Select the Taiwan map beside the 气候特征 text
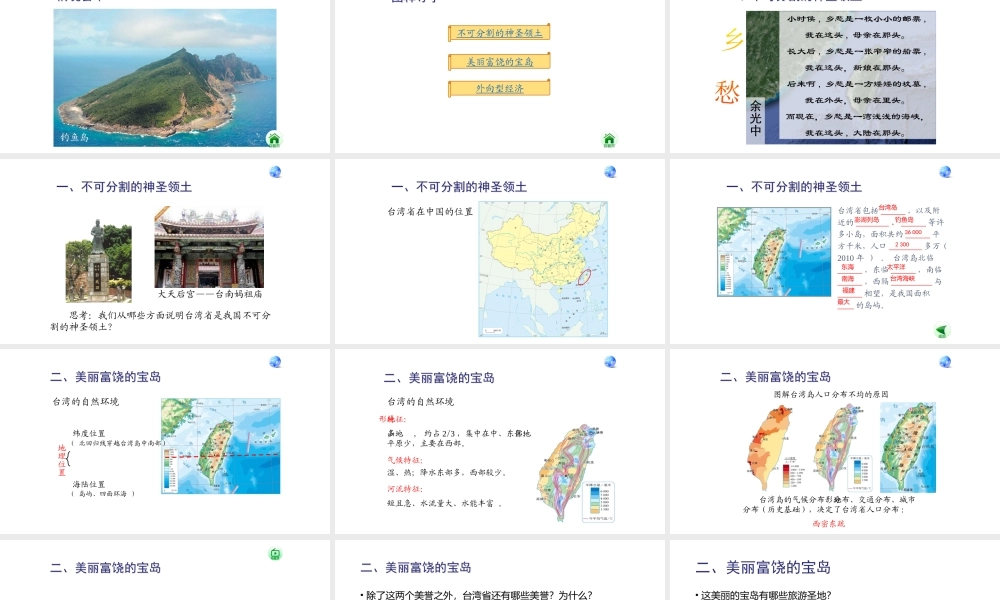The height and width of the screenshot is (600, 1000). pyautogui.click(x=575, y=472)
